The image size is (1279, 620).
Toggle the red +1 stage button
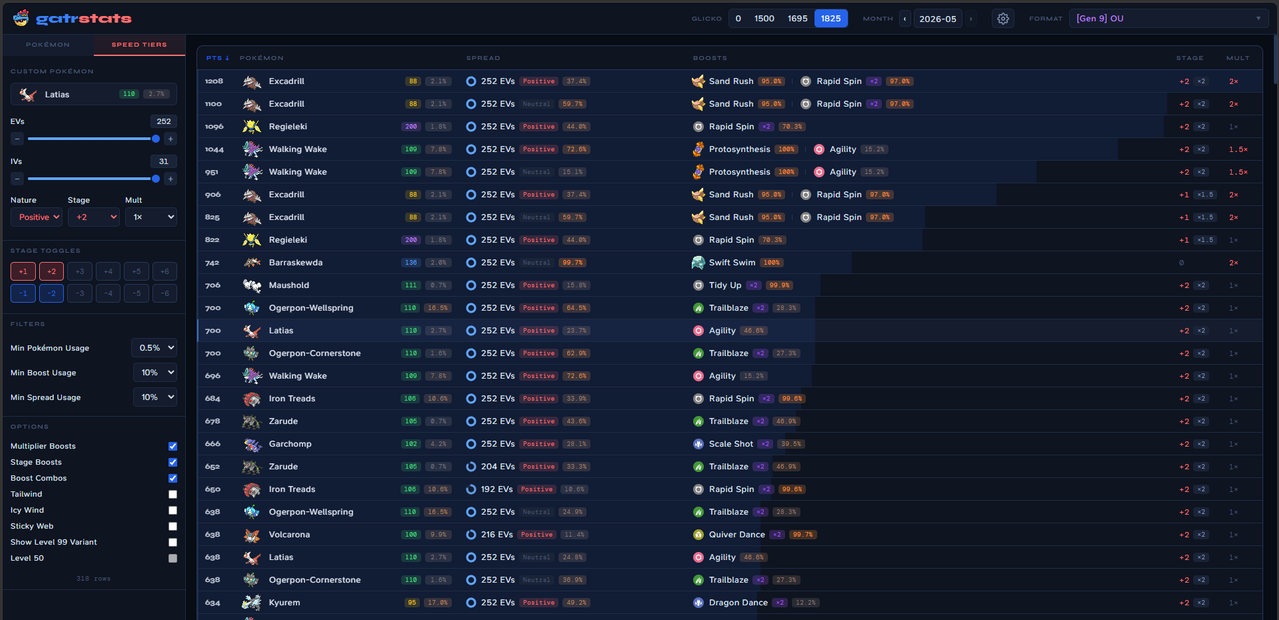tap(23, 271)
